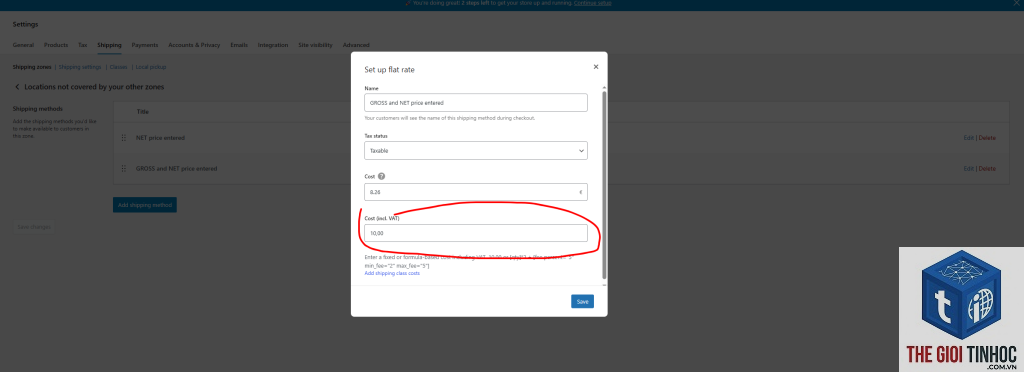Screen dimensions: 1024x372
Task: Focus the Name input field
Action: (x=475, y=102)
